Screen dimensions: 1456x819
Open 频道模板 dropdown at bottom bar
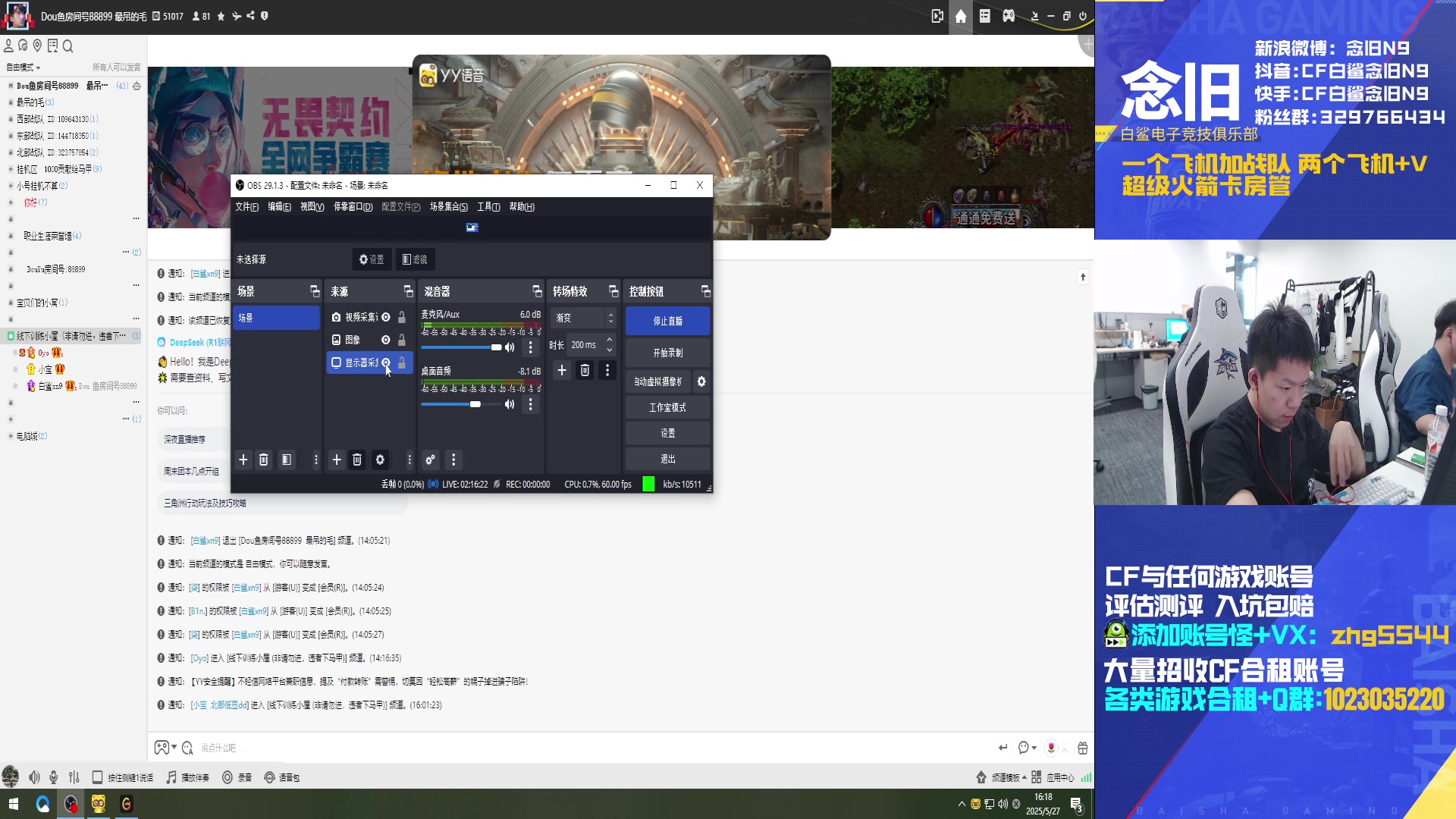tap(1001, 777)
